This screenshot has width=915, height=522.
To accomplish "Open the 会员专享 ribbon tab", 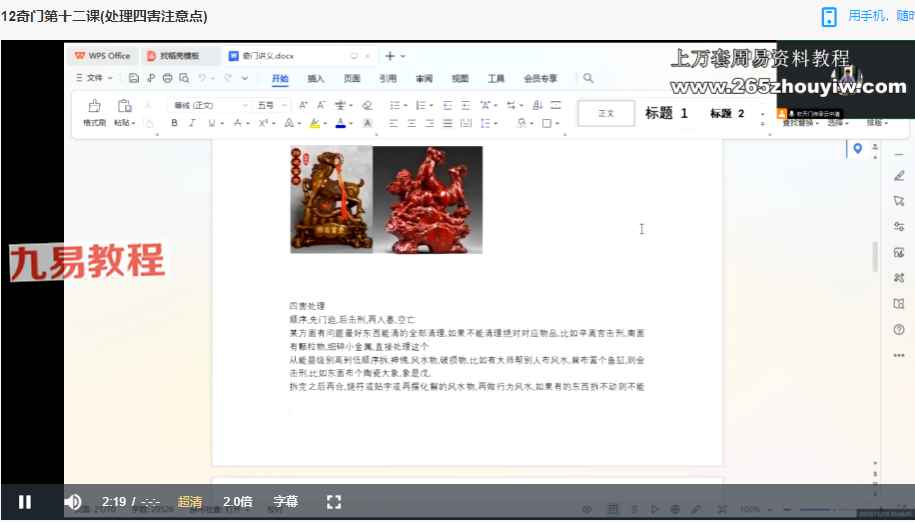I will point(540,78).
